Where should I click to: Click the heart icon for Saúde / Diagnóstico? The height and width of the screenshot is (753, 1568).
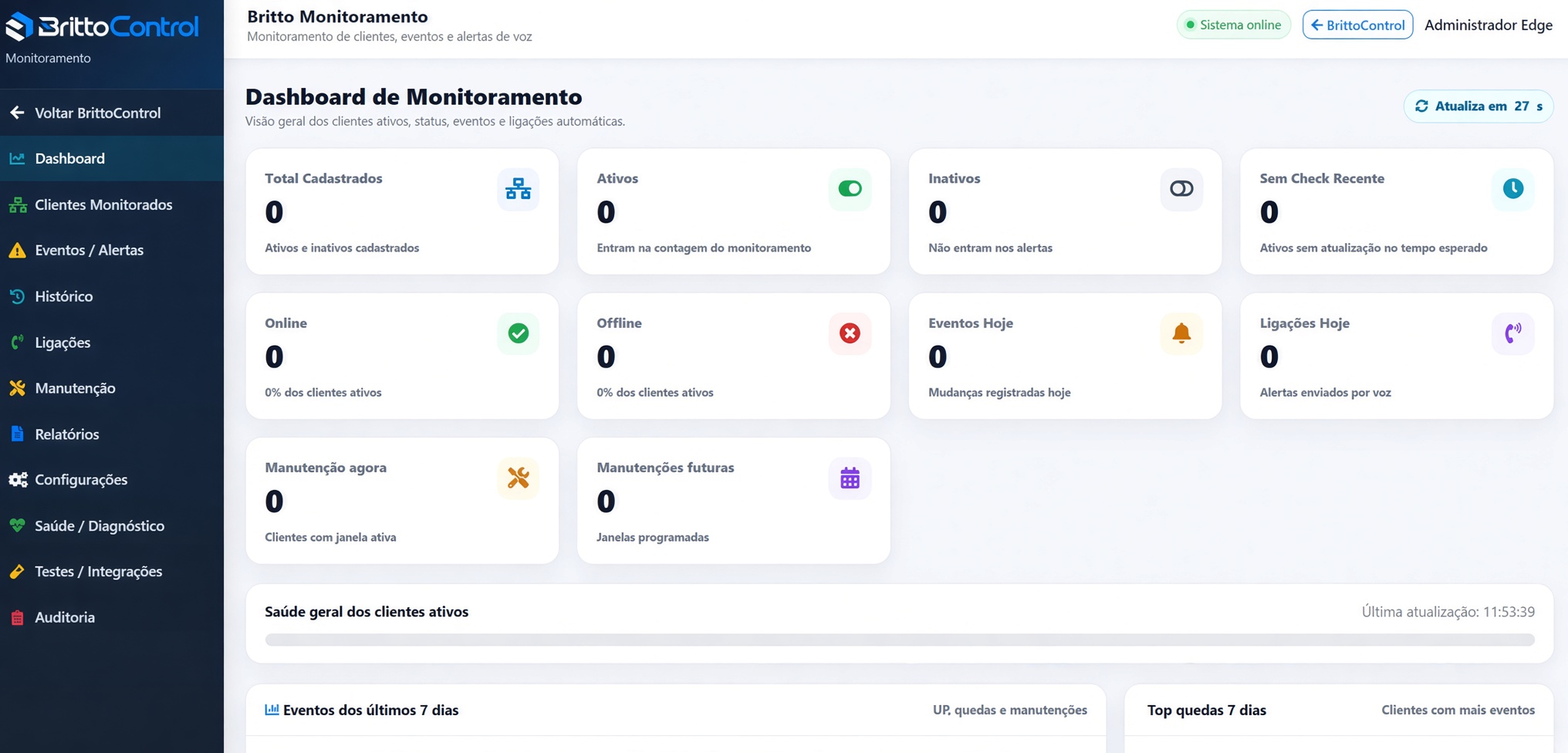(x=17, y=525)
